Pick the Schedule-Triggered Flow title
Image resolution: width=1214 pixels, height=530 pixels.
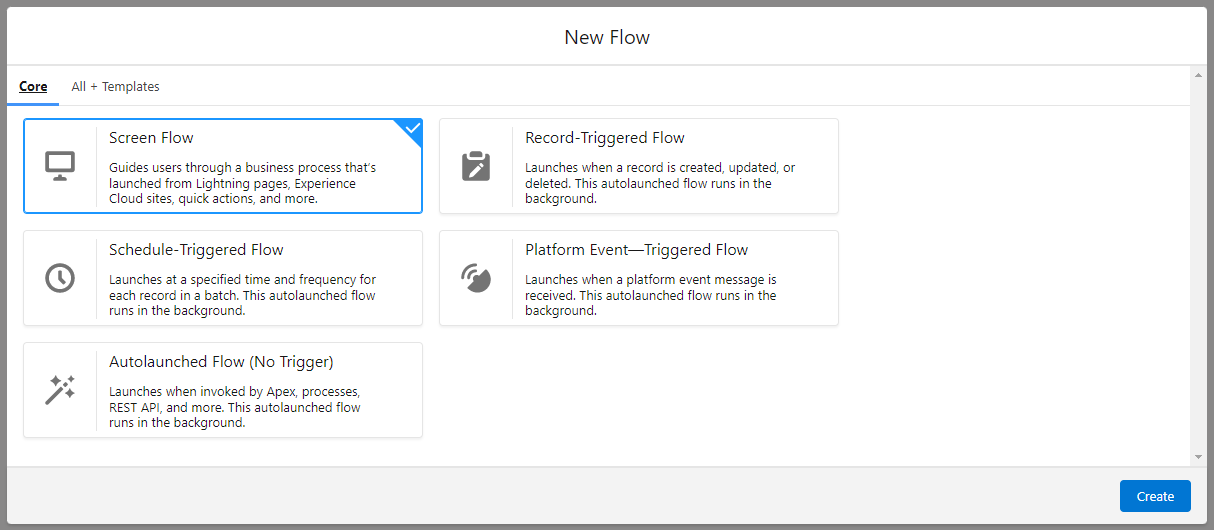196,250
